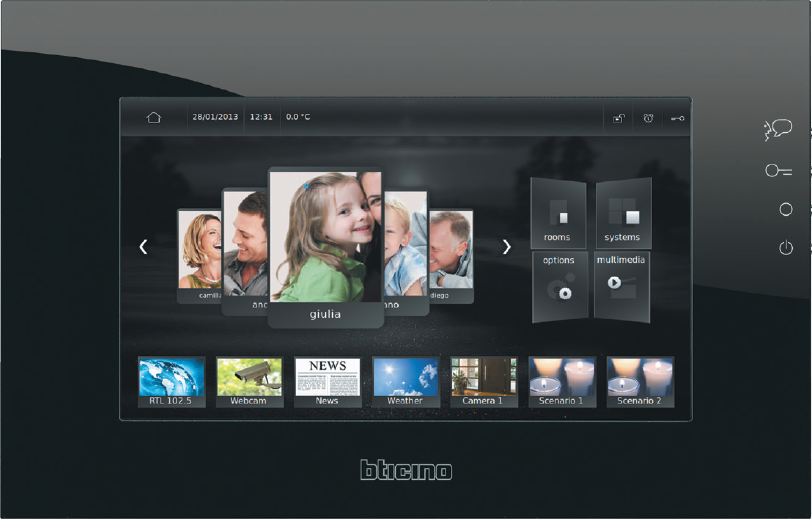Open the News shortcut
The width and height of the screenshot is (812, 519).
coord(327,382)
